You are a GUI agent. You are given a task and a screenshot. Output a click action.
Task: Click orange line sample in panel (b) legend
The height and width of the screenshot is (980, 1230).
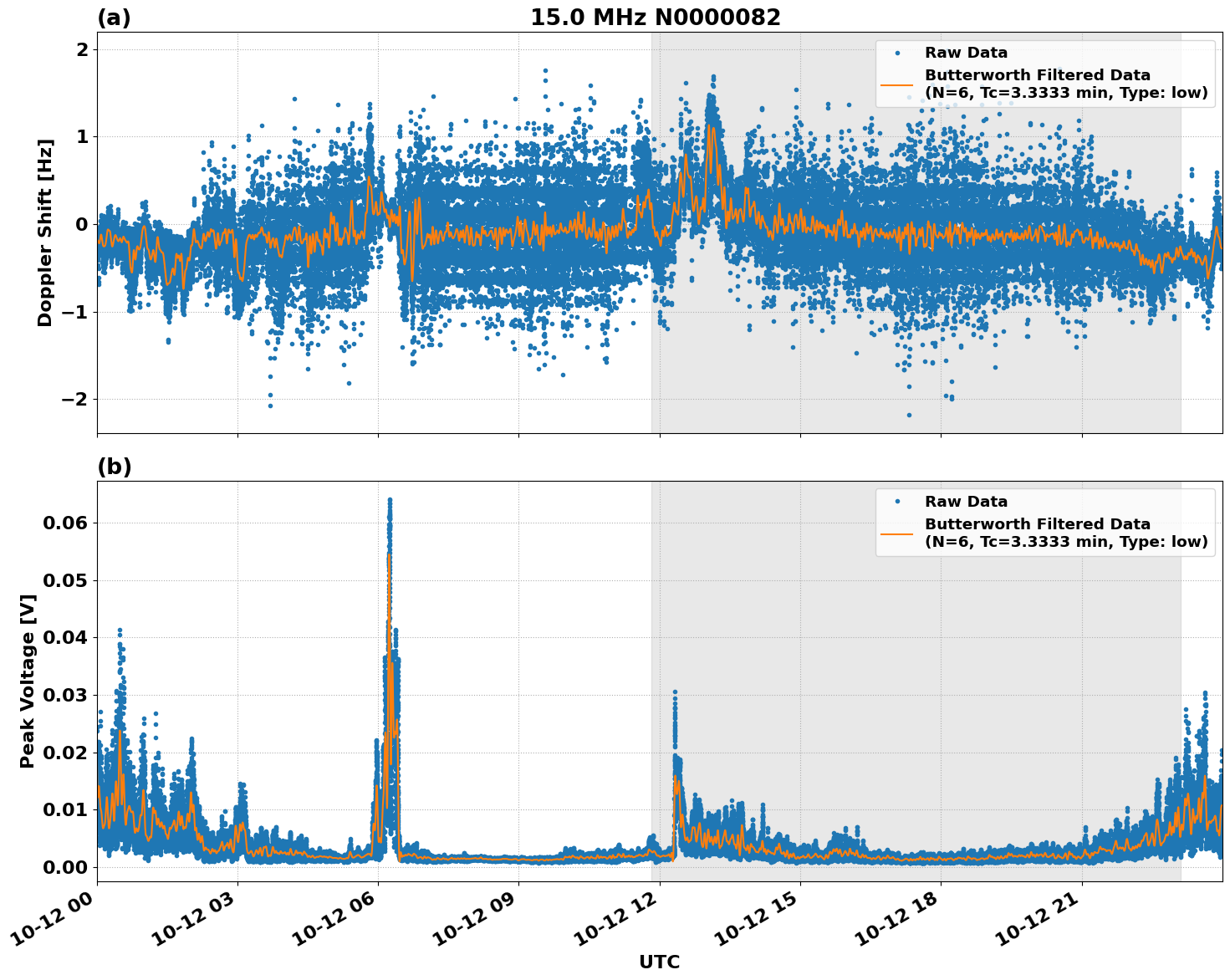click(x=897, y=533)
